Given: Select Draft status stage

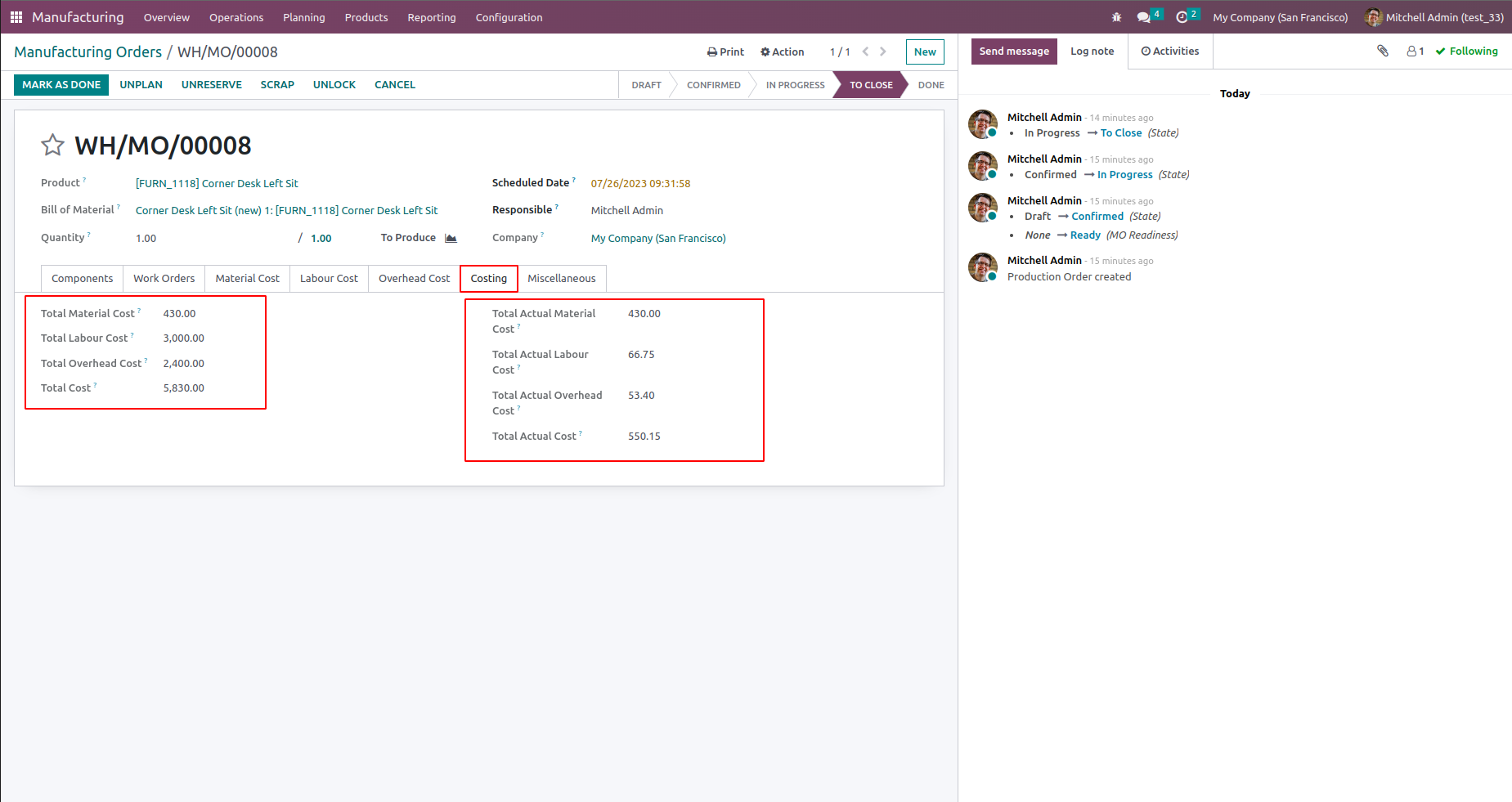Looking at the screenshot, I should click(646, 85).
